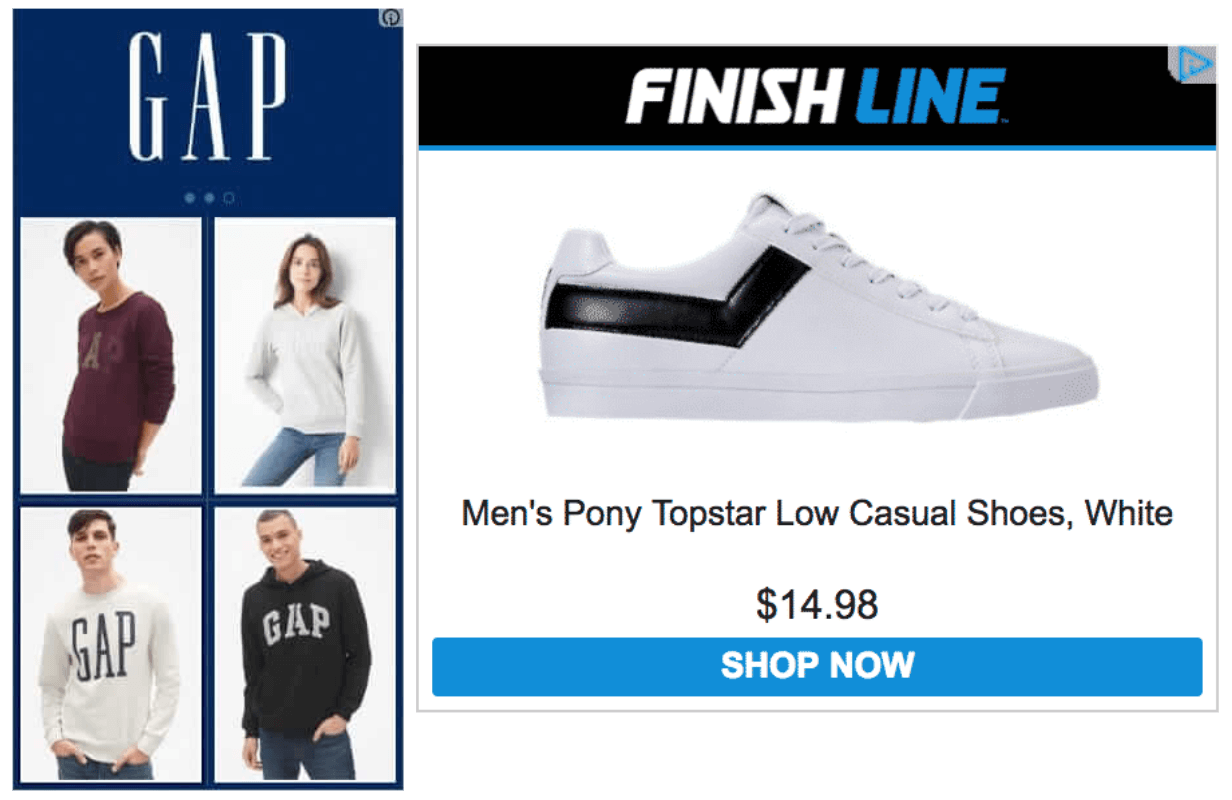Click the info icon on the GAP ad
This screenshot has width=1232, height=800.
coord(391,17)
